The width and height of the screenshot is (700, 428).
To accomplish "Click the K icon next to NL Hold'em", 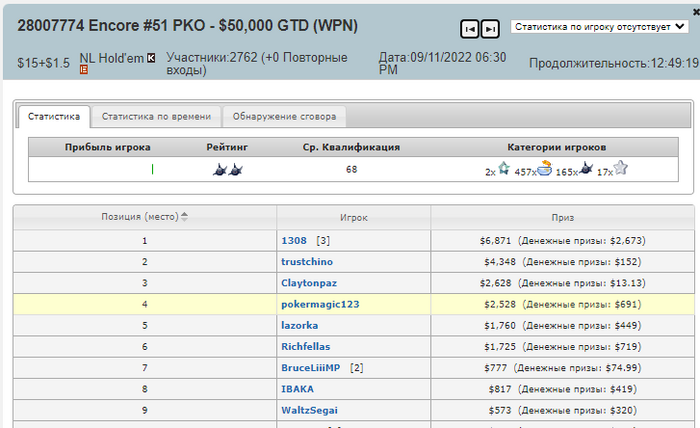I will tap(151, 58).
